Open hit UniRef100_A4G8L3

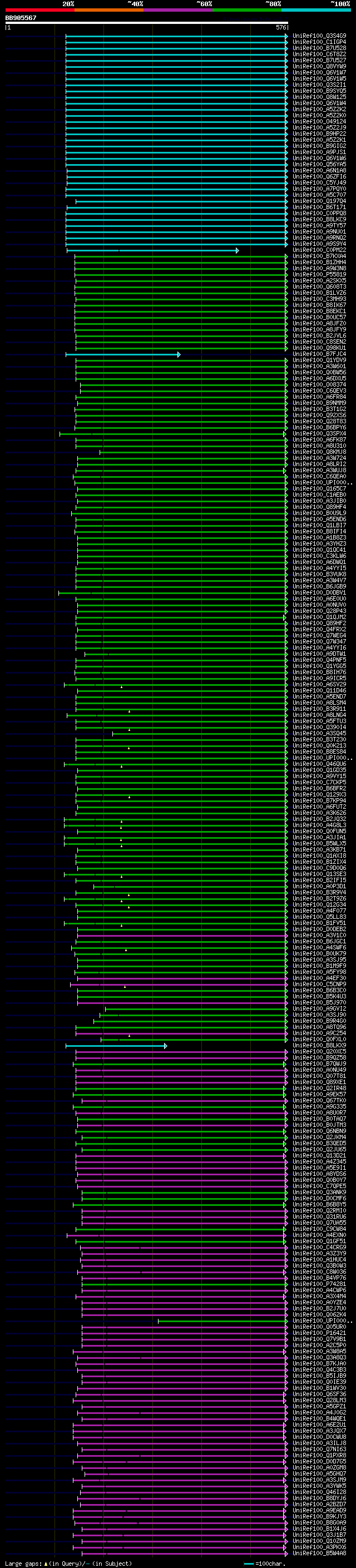click(319, 825)
